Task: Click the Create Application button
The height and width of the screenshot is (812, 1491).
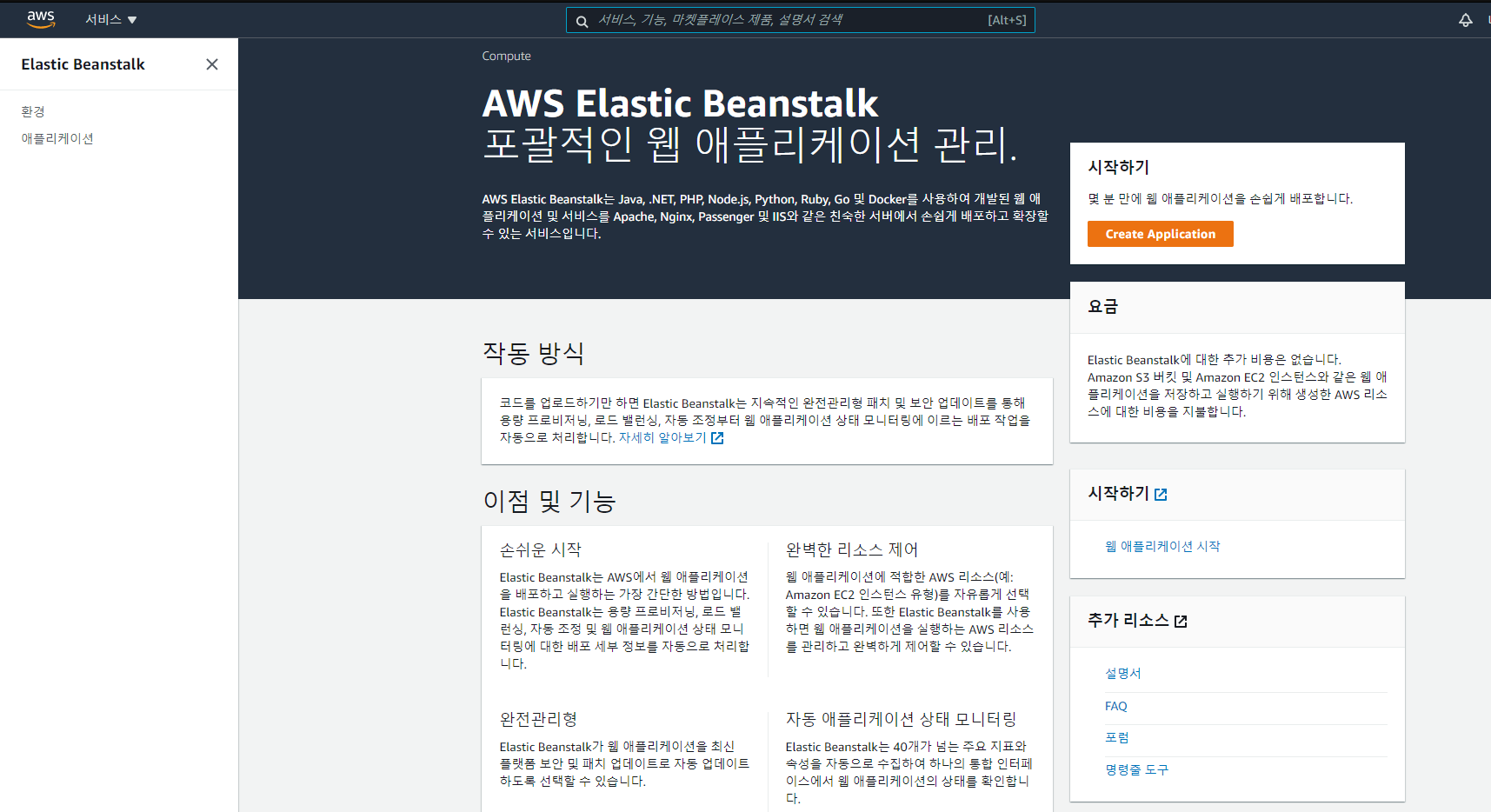Action: [1160, 234]
